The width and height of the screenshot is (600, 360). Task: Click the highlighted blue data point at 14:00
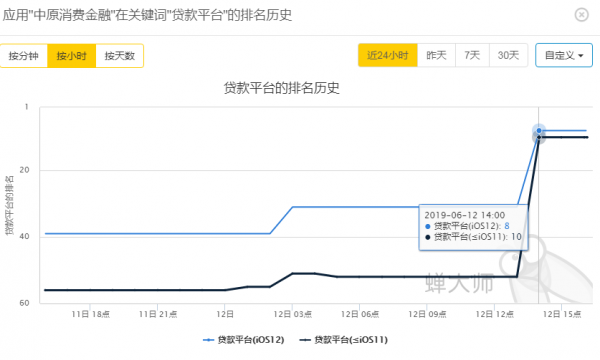click(539, 130)
